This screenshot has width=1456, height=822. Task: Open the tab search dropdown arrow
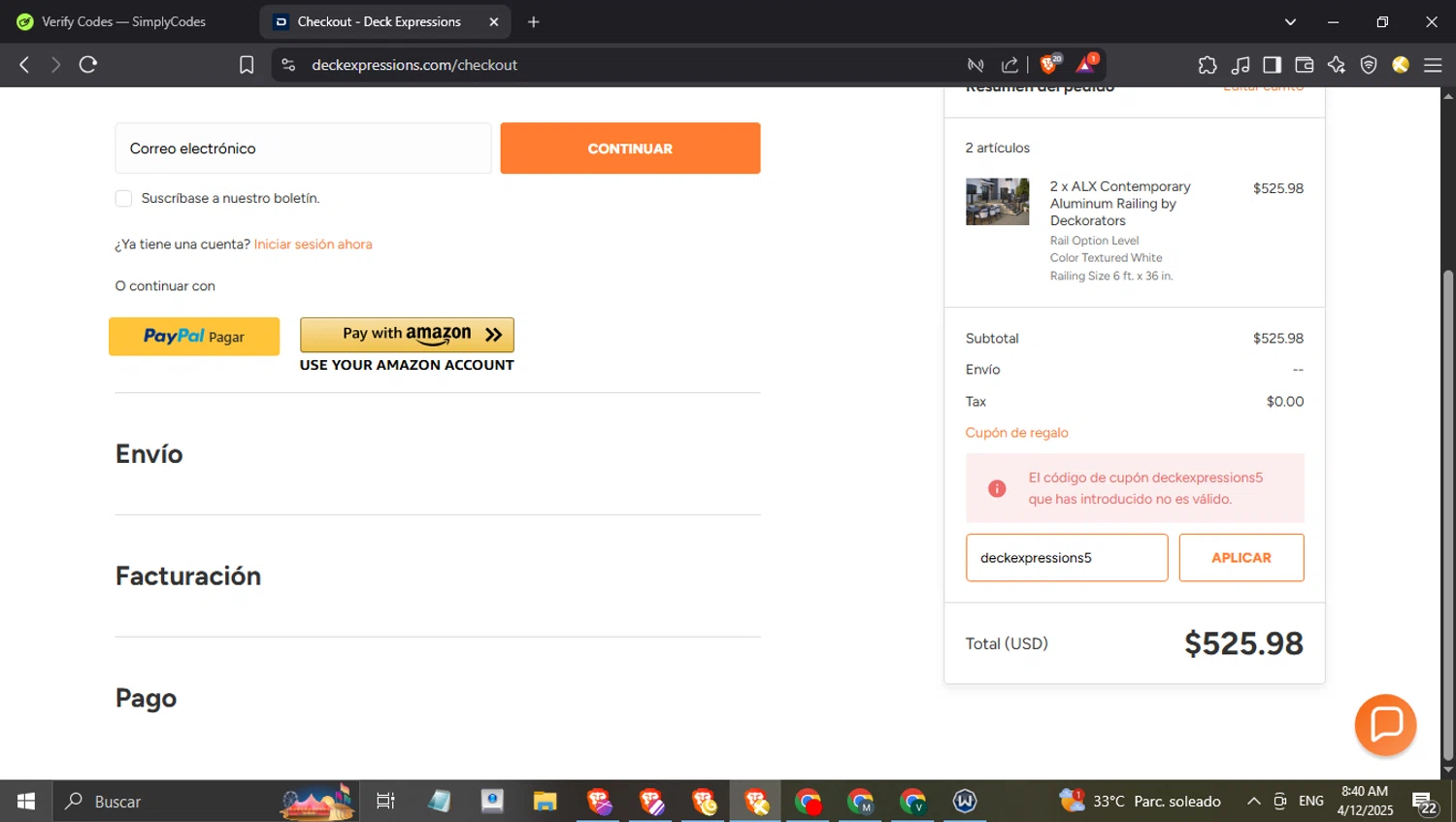tap(1290, 21)
